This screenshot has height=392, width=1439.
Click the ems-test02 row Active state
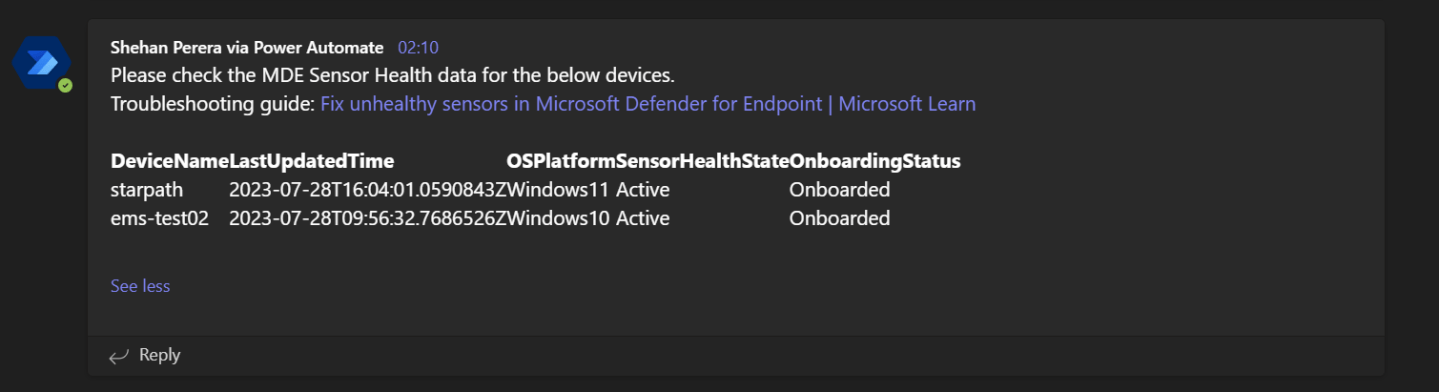(643, 218)
